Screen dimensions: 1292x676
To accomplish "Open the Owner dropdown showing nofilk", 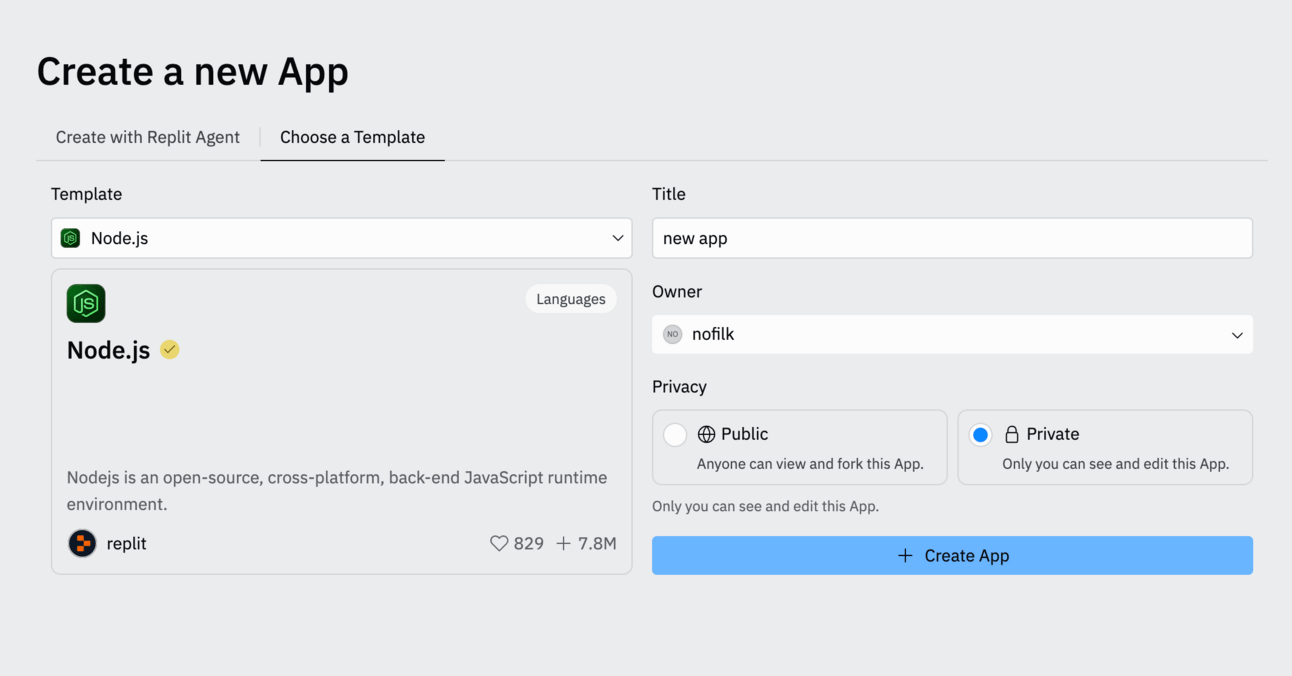I will (952, 334).
